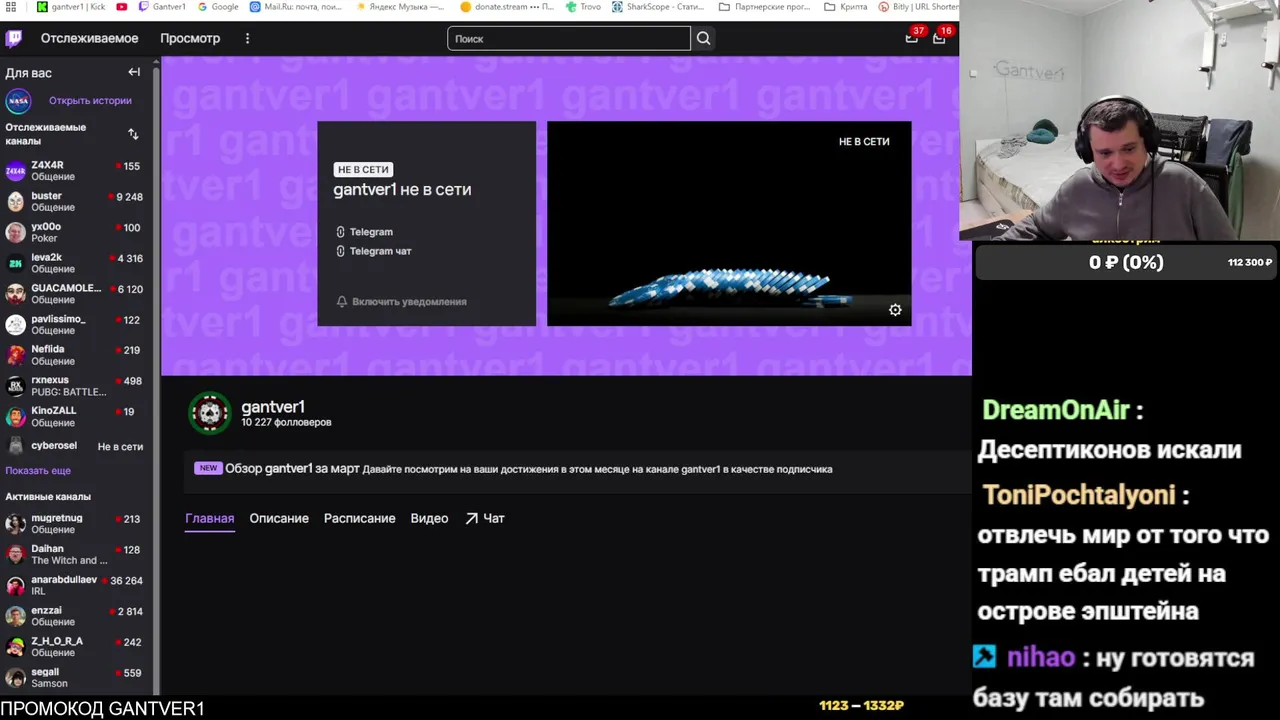1280x720 pixels.
Task: Open the Bitly URL Shortener bookmark
Action: pos(919,7)
